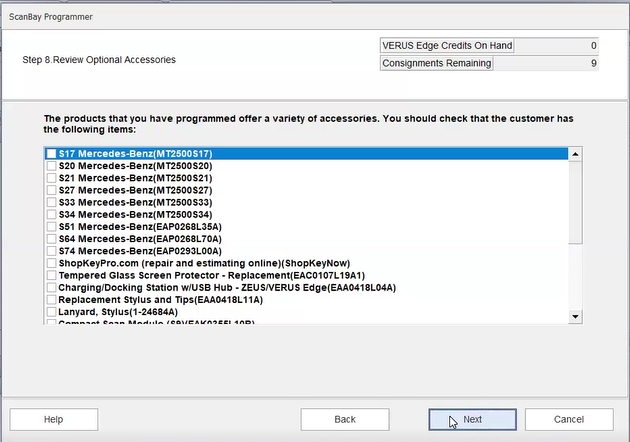Image resolution: width=630 pixels, height=442 pixels.
Task: Click the accessories list scroll-down arrow
Action: coord(575,316)
